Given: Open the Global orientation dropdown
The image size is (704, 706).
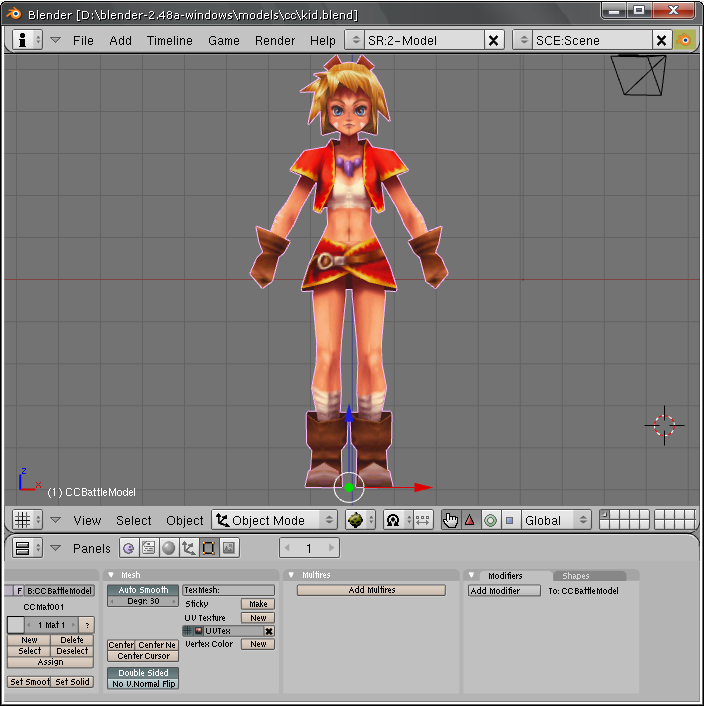Looking at the screenshot, I should coord(556,520).
